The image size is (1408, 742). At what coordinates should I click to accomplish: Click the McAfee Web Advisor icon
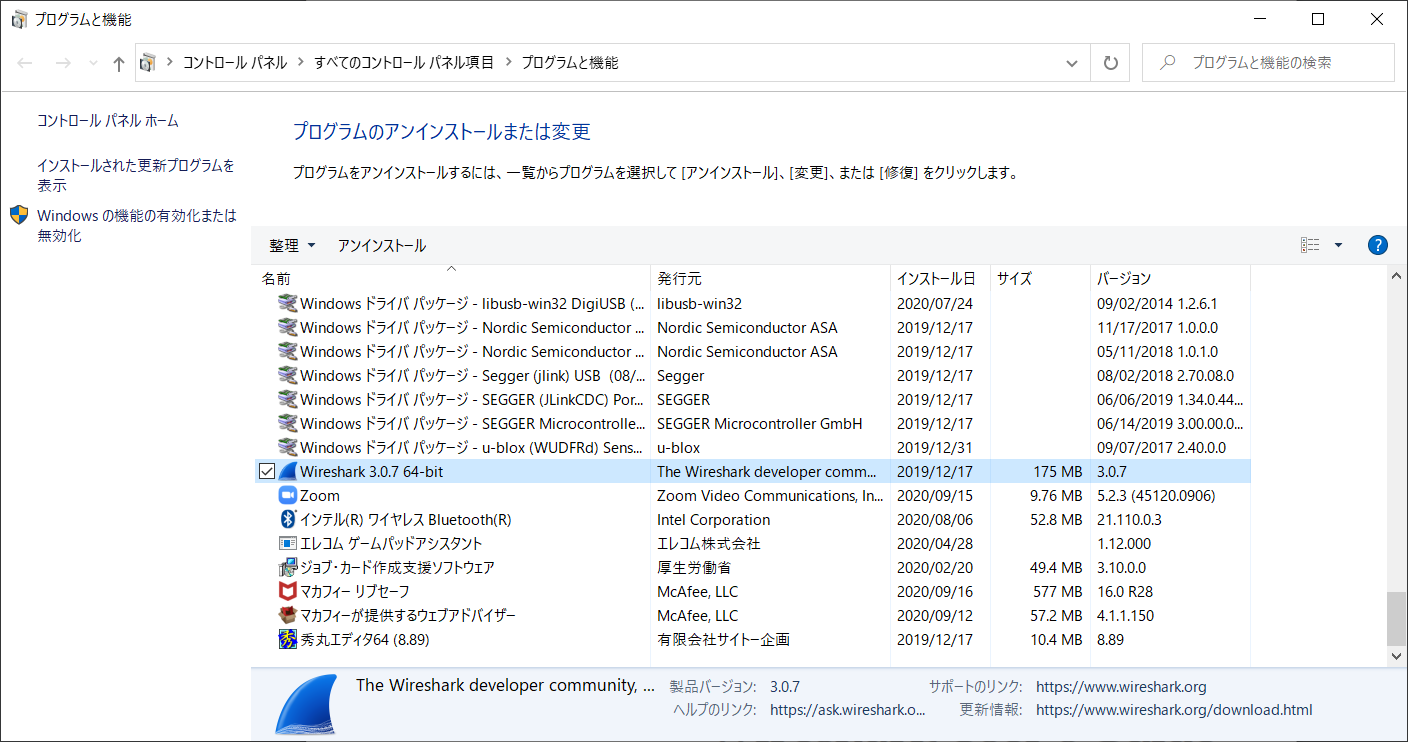click(288, 616)
